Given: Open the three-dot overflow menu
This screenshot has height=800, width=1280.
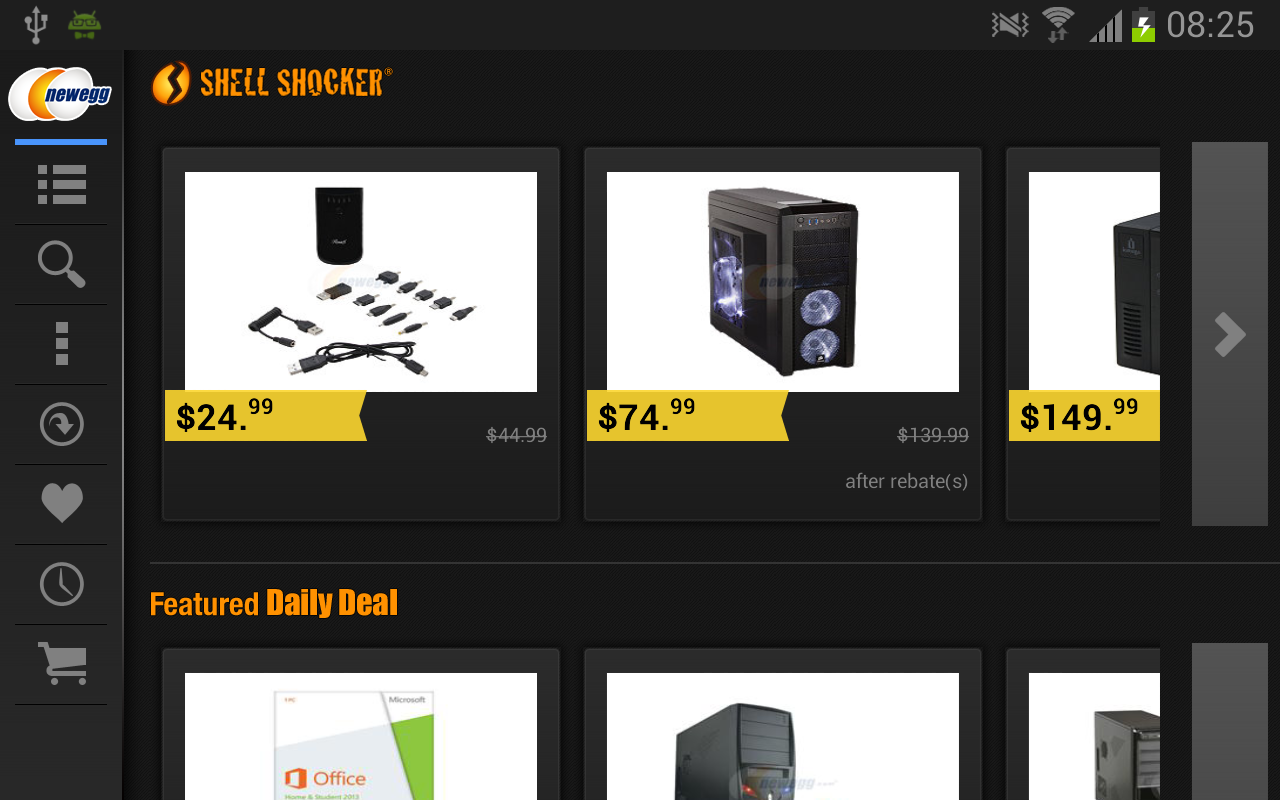Looking at the screenshot, I should pyautogui.click(x=61, y=344).
